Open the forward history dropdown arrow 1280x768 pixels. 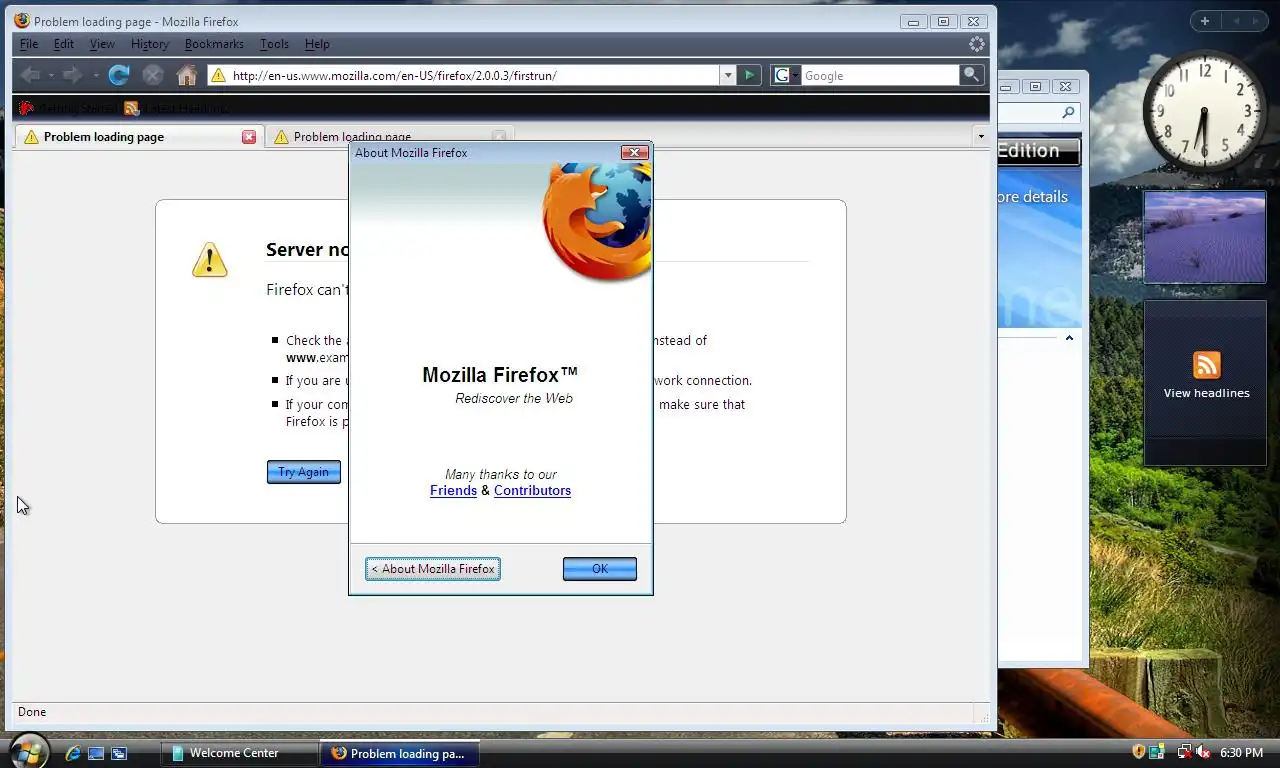coord(96,75)
